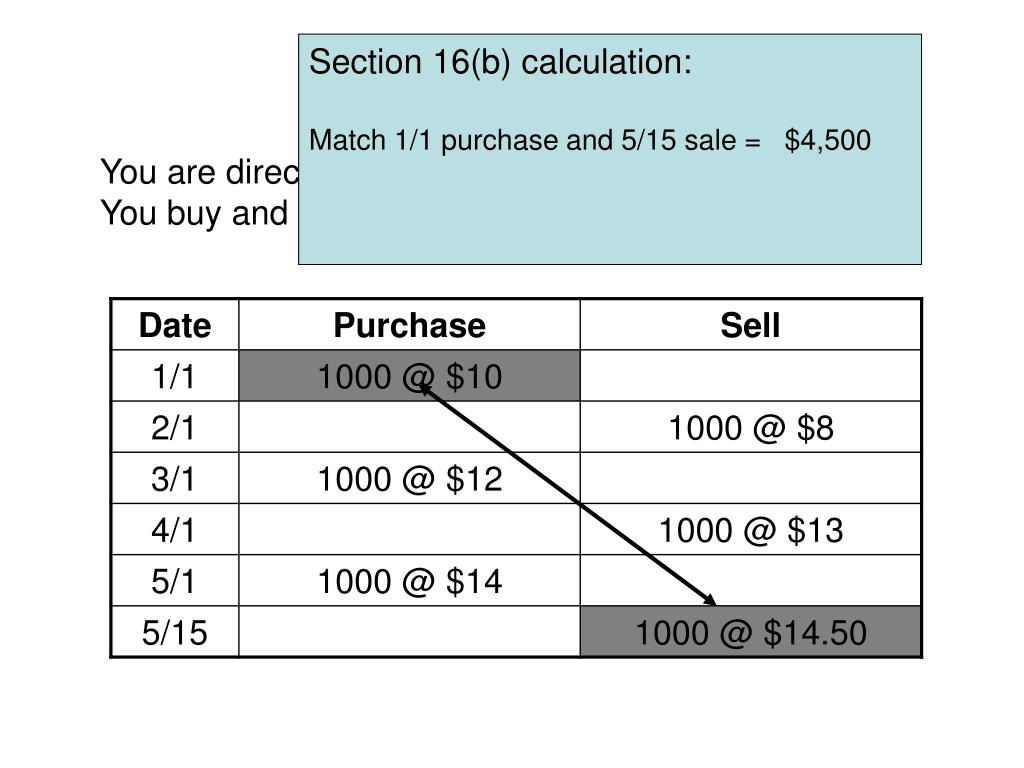The width and height of the screenshot is (1024, 768).
Task: Click the Purchase column header
Action: (x=409, y=325)
